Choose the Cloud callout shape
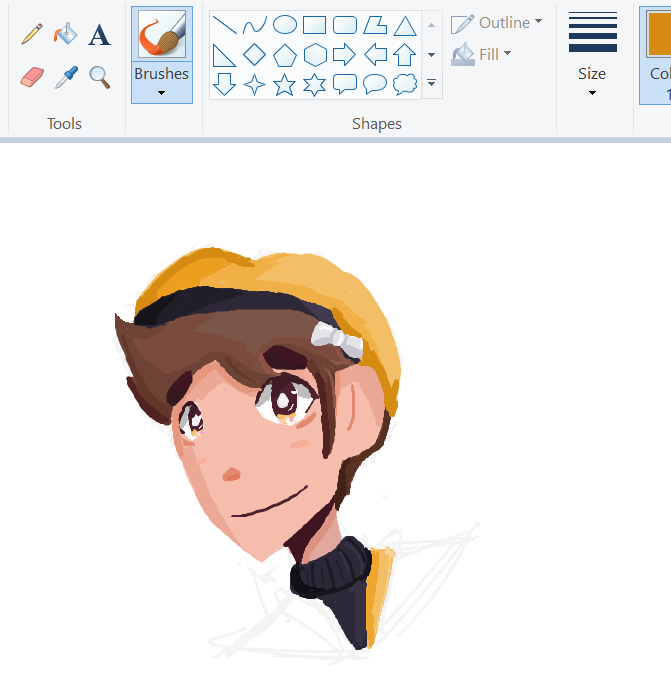 click(405, 84)
